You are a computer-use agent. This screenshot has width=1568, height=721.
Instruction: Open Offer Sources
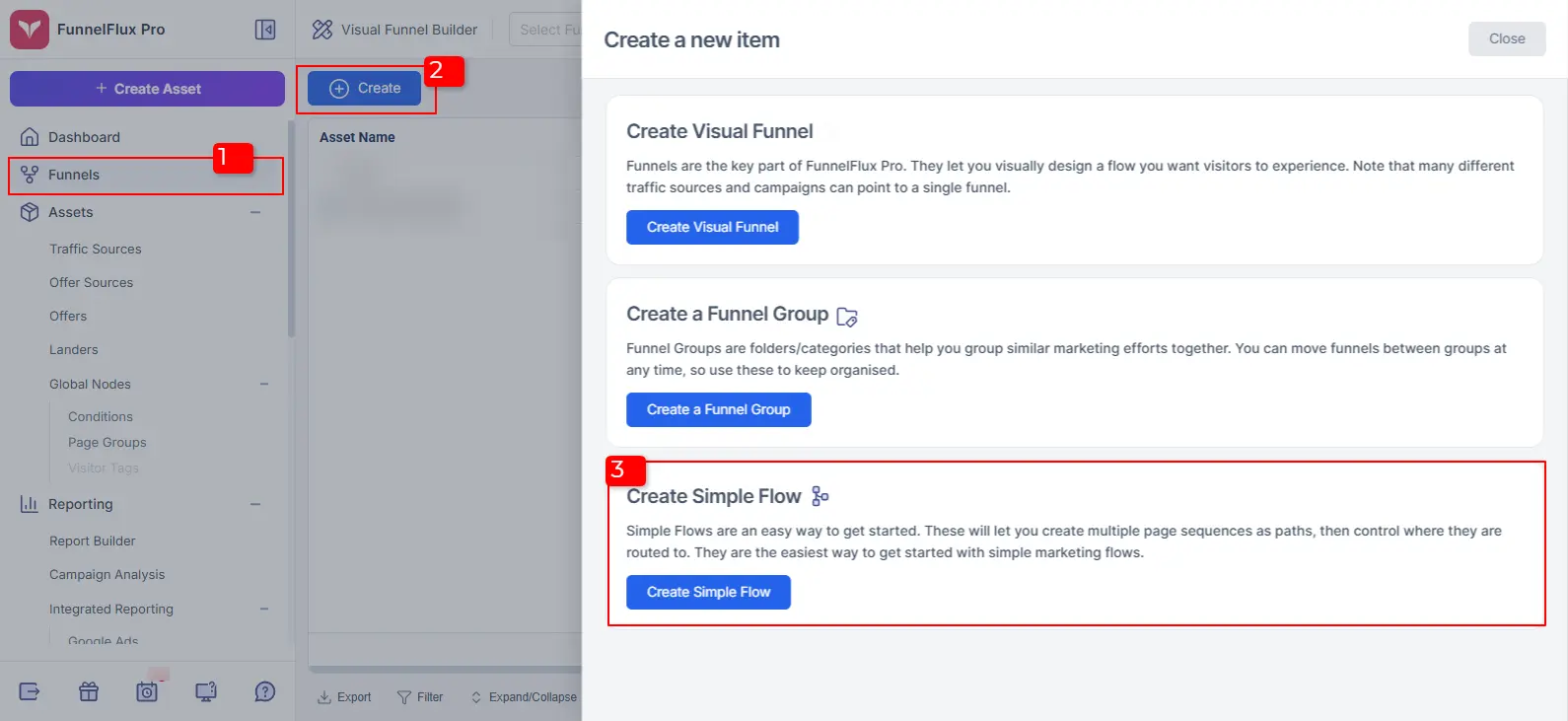coord(92,283)
